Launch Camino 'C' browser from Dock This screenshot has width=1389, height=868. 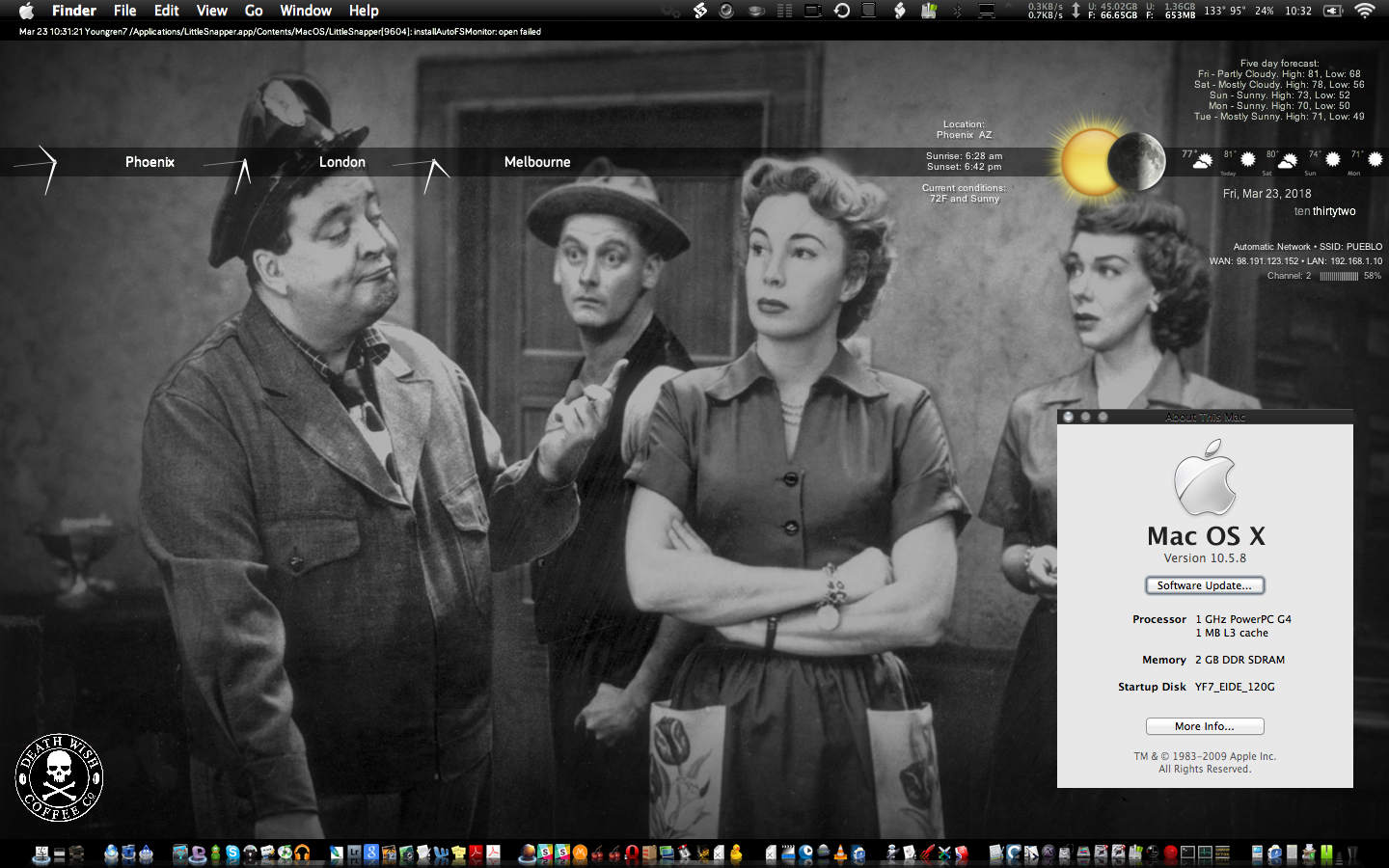point(1013,854)
